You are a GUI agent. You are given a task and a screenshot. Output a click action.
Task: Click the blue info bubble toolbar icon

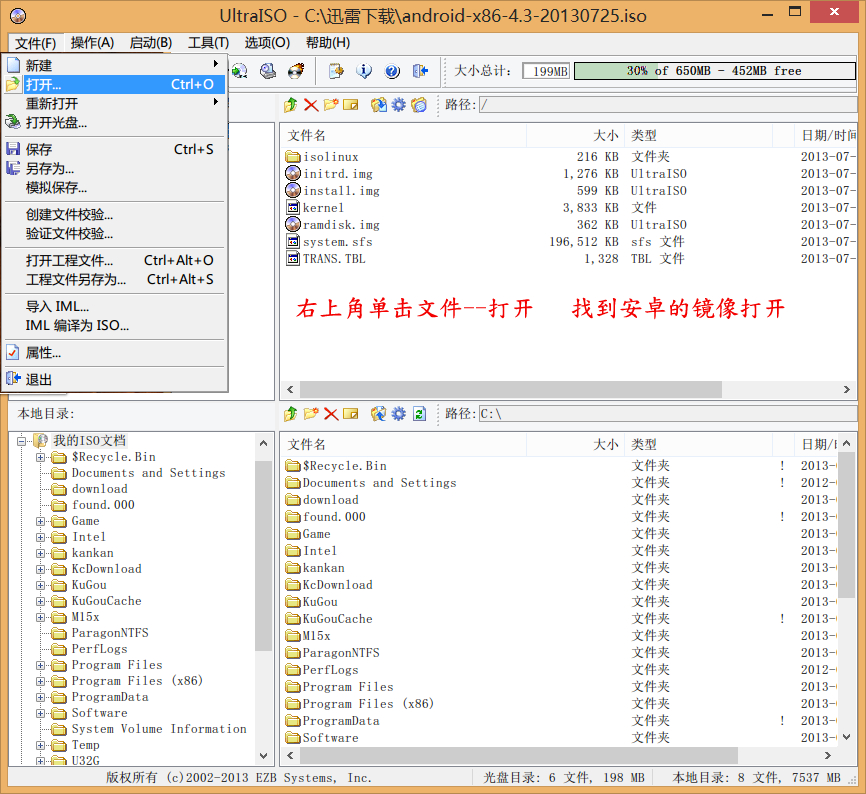point(364,71)
